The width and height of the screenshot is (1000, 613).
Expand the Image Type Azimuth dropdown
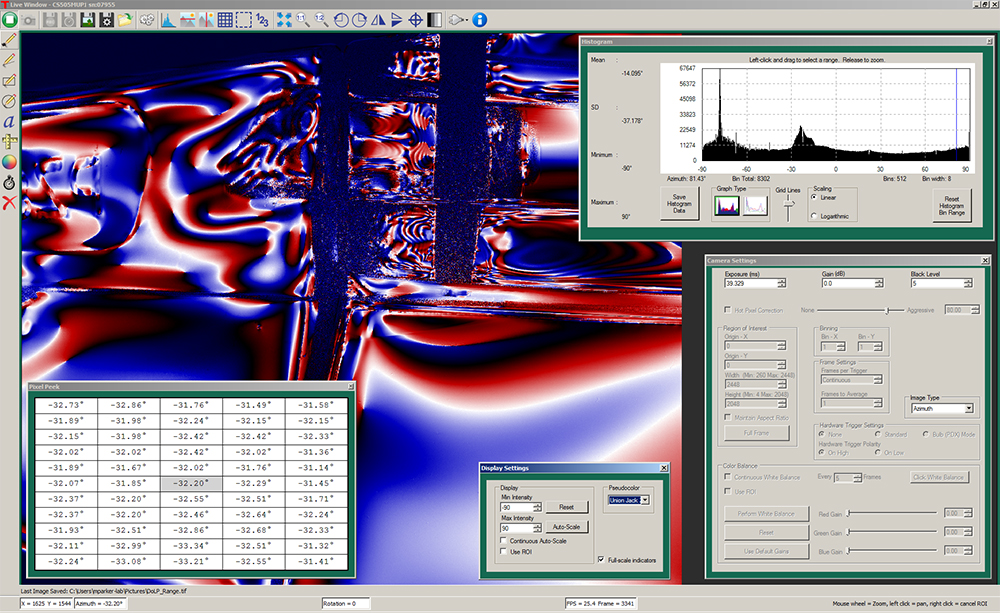pos(969,408)
